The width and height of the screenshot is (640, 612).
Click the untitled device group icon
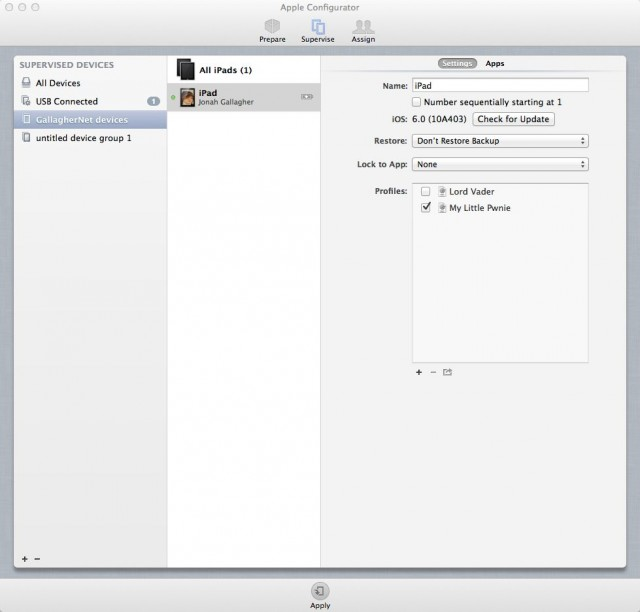coord(27,138)
